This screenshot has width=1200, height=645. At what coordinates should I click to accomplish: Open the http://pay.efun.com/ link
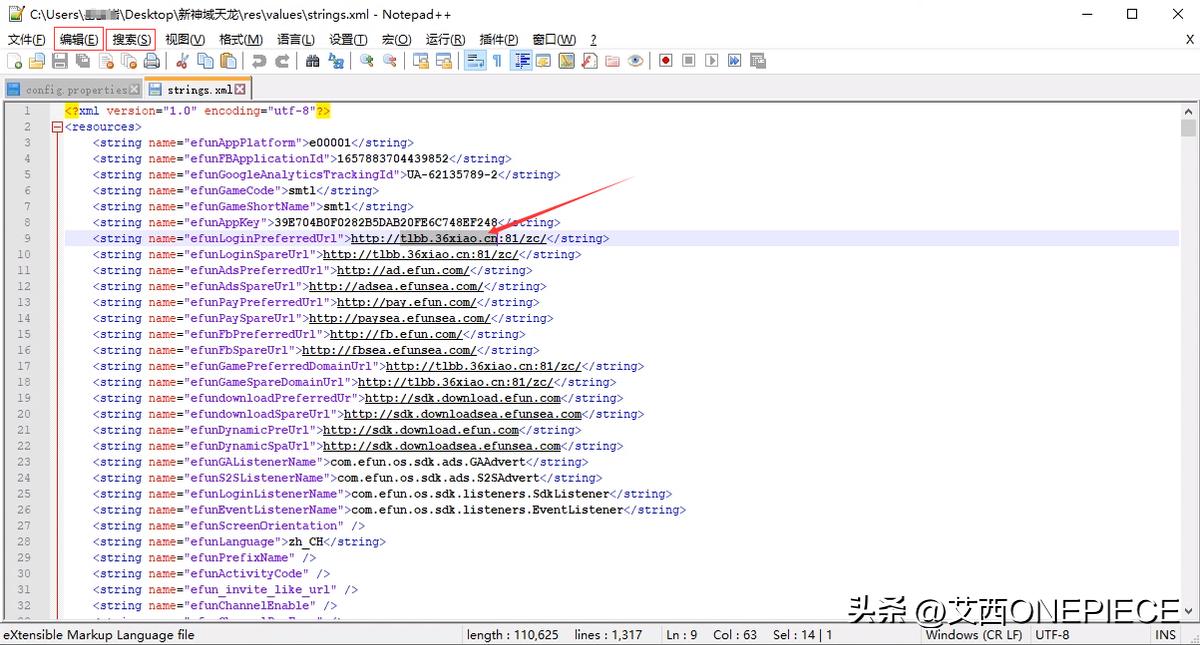401,302
